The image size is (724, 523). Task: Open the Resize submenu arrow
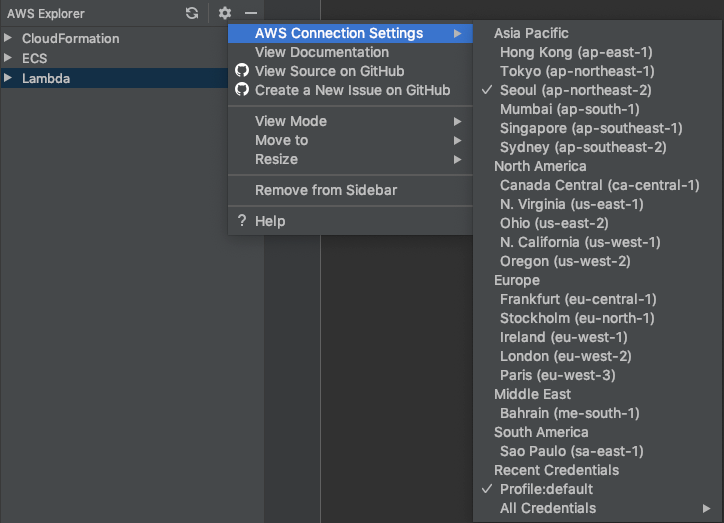click(x=457, y=159)
